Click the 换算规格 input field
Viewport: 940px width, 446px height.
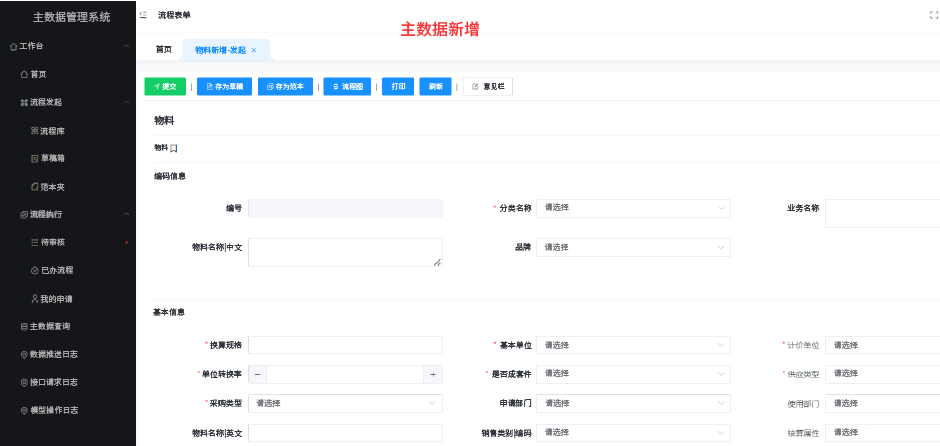[345, 345]
